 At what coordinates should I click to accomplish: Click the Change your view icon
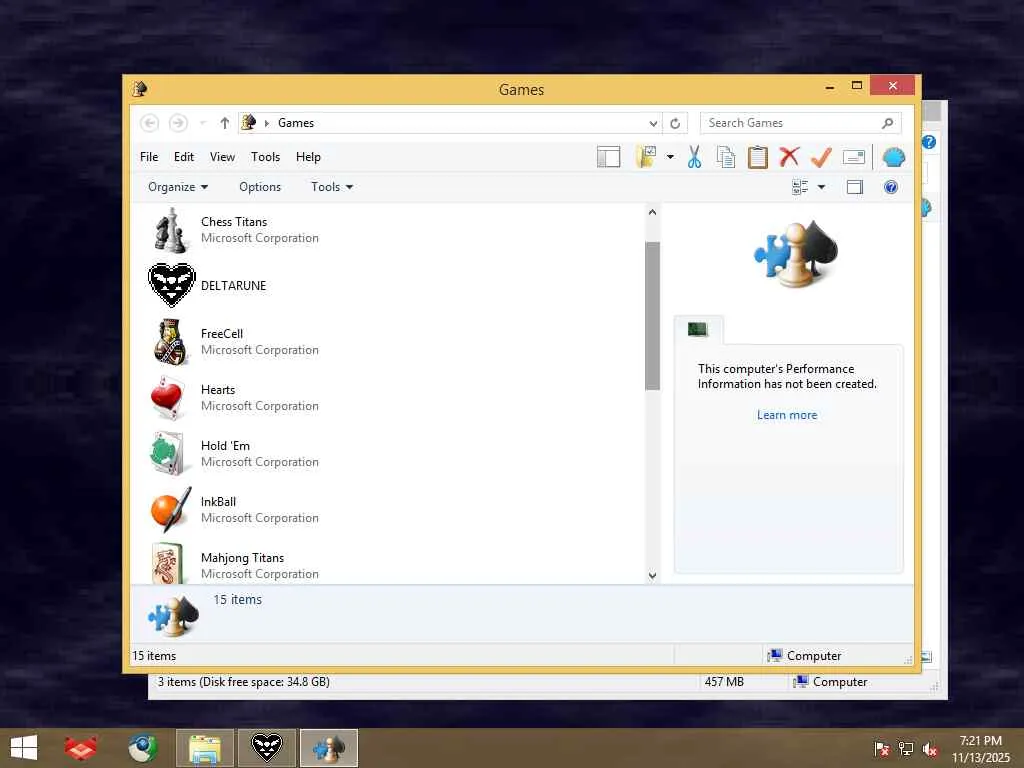pos(800,187)
